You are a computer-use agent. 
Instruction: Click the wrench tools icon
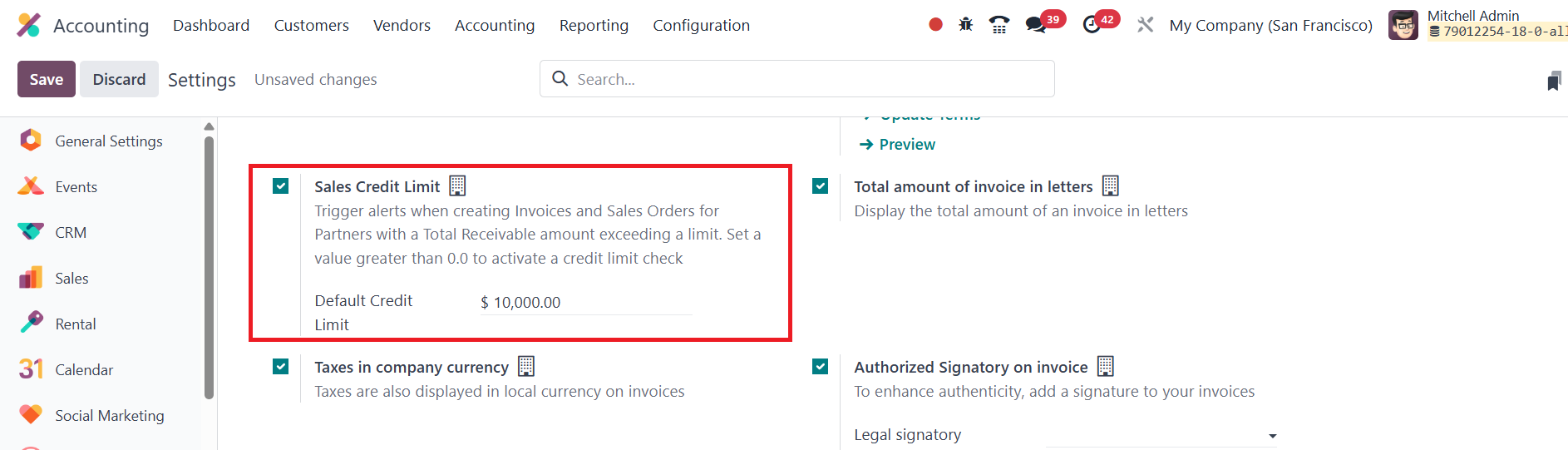click(1145, 25)
